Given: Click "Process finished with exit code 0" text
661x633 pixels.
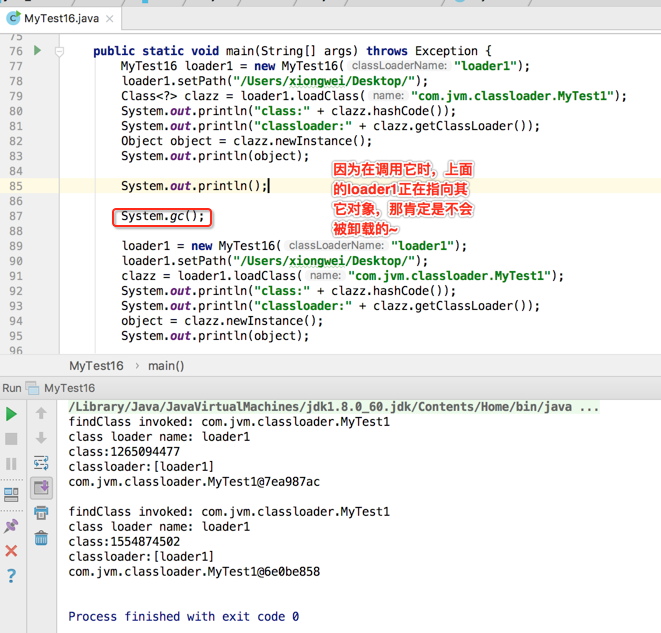Looking at the screenshot, I should coord(184,617).
